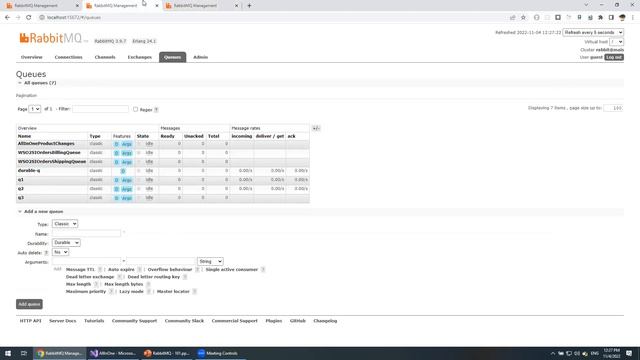Screen dimensions: 640x360
Task: Open the browser extensions puzzle icon
Action: (x=600, y=18)
